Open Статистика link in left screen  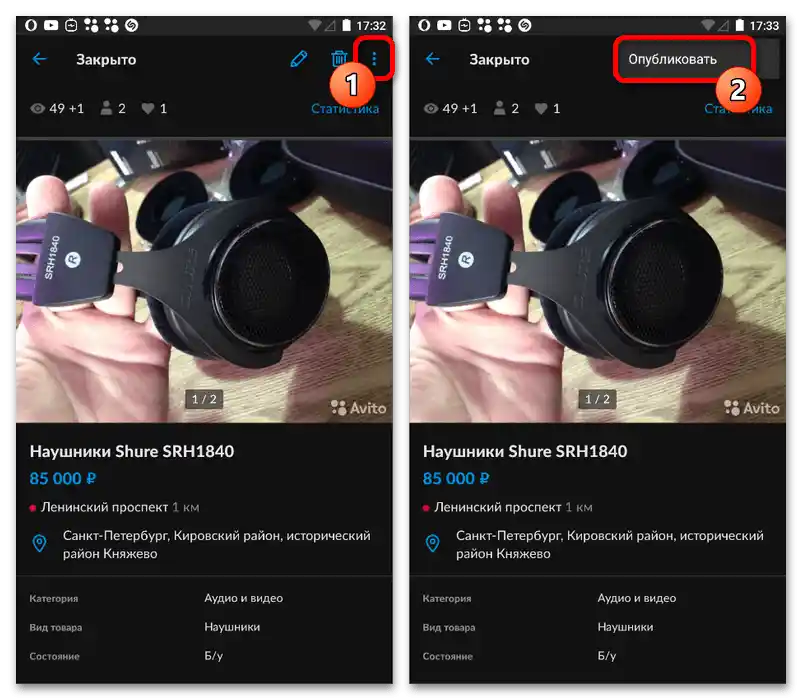pos(345,108)
